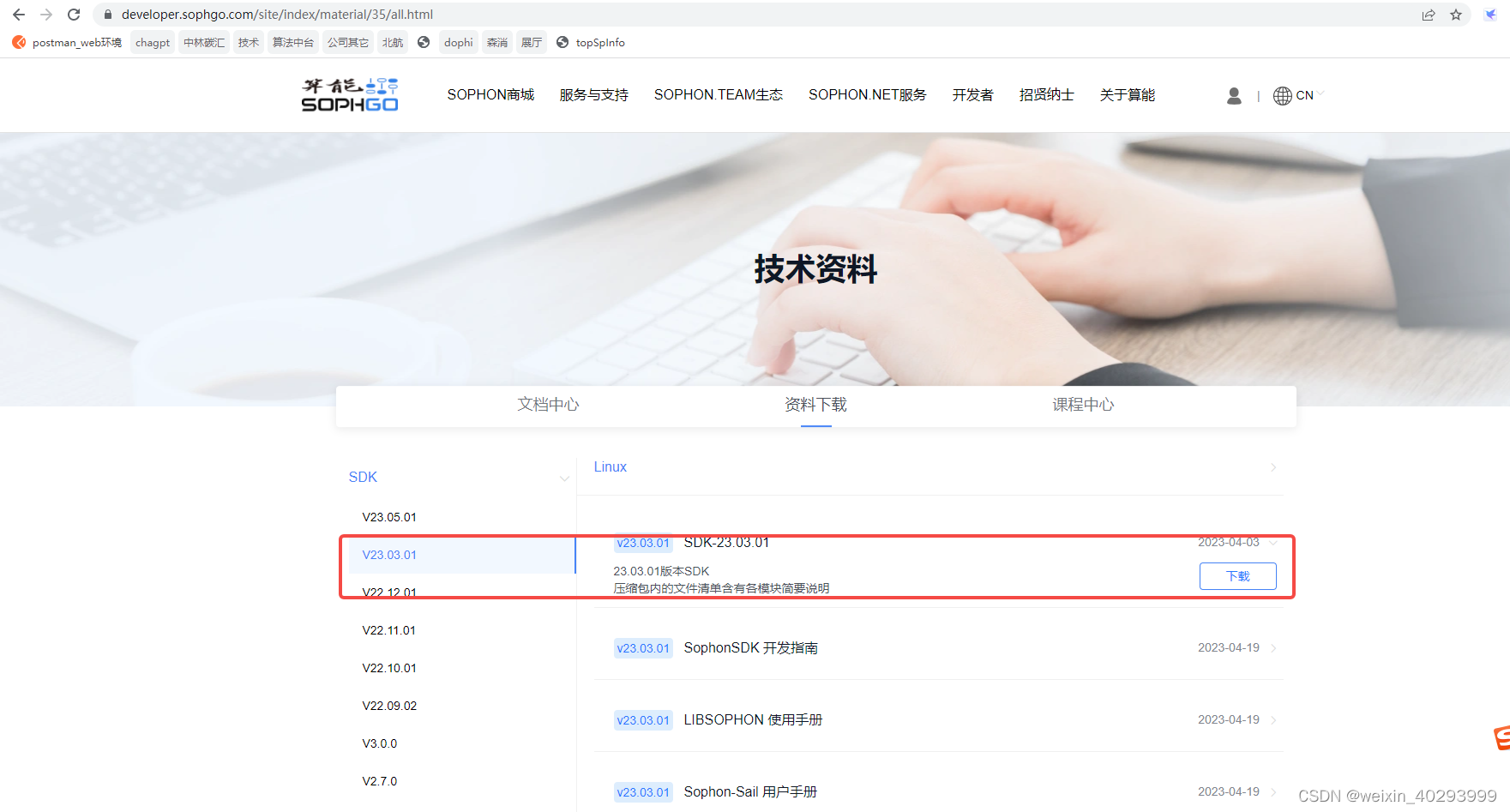Screen dimensions: 1510x812
Task: Open the user account icon in header
Action: [1233, 95]
